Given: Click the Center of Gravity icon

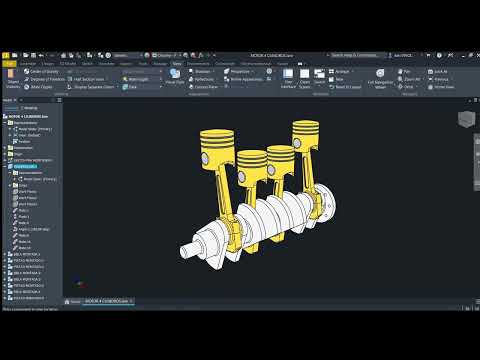Looking at the screenshot, I should (27, 71).
